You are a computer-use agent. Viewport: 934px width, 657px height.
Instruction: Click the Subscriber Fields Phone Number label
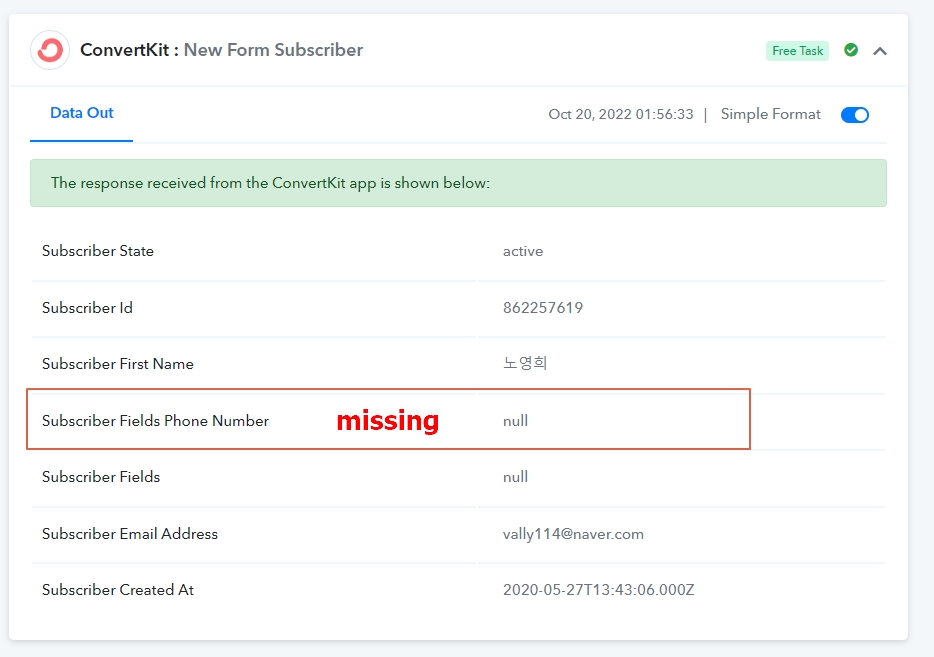pos(155,421)
